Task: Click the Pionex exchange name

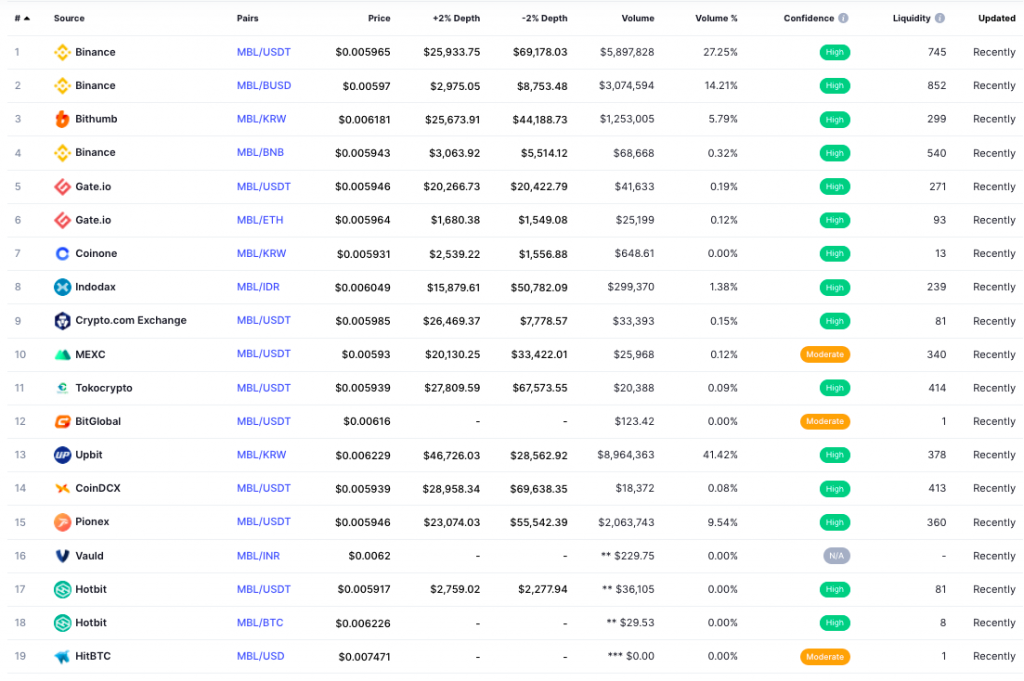Action: pos(92,522)
